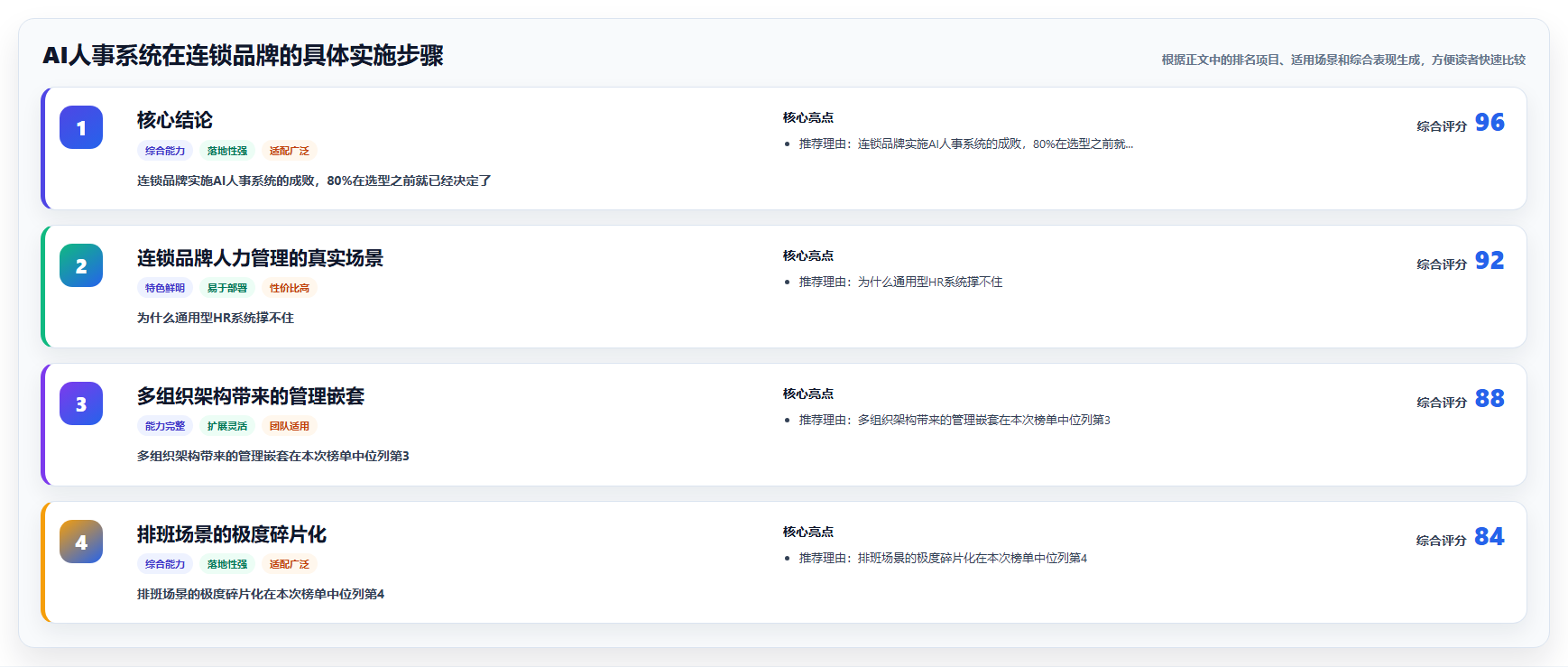The width and height of the screenshot is (1568, 667).
Task: Click 综合能力 tag in 核心结论 card
Action: [x=165, y=151]
